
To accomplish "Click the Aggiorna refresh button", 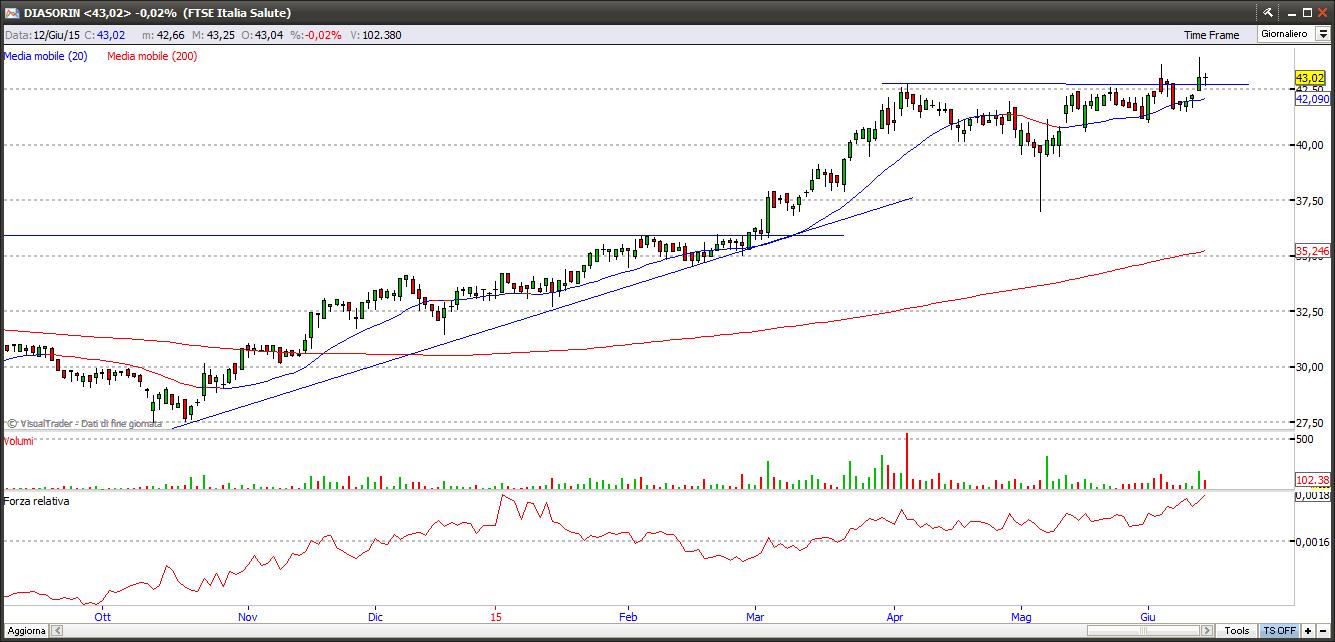I will [24, 631].
